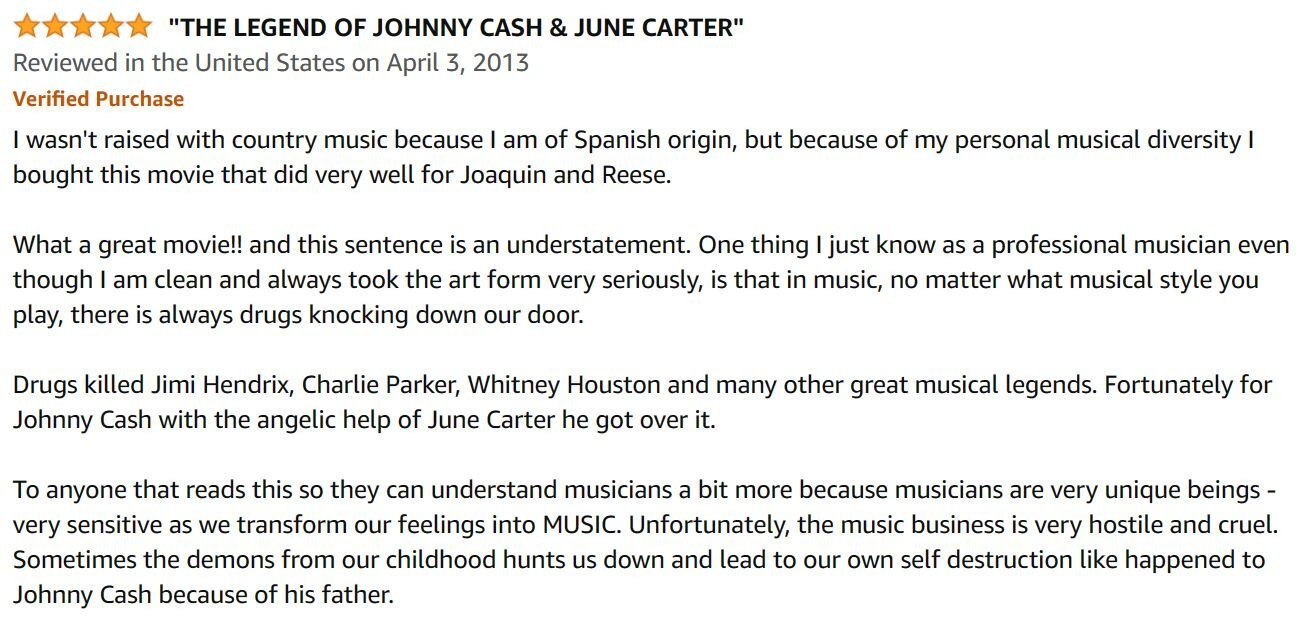Click the capitalized word "MUSIC" in the review
The image size is (1306, 630).
(580, 525)
